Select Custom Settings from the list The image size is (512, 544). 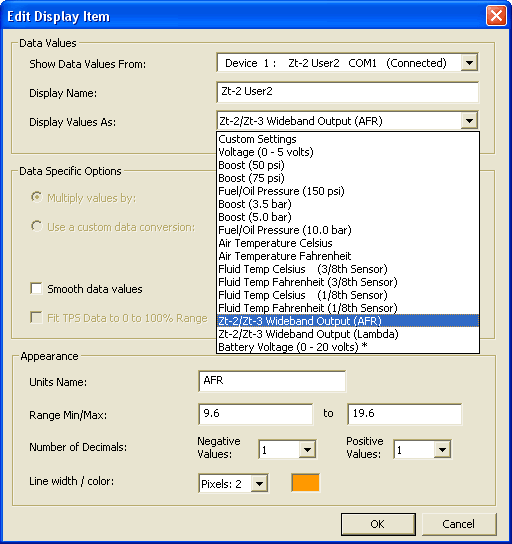click(348, 139)
